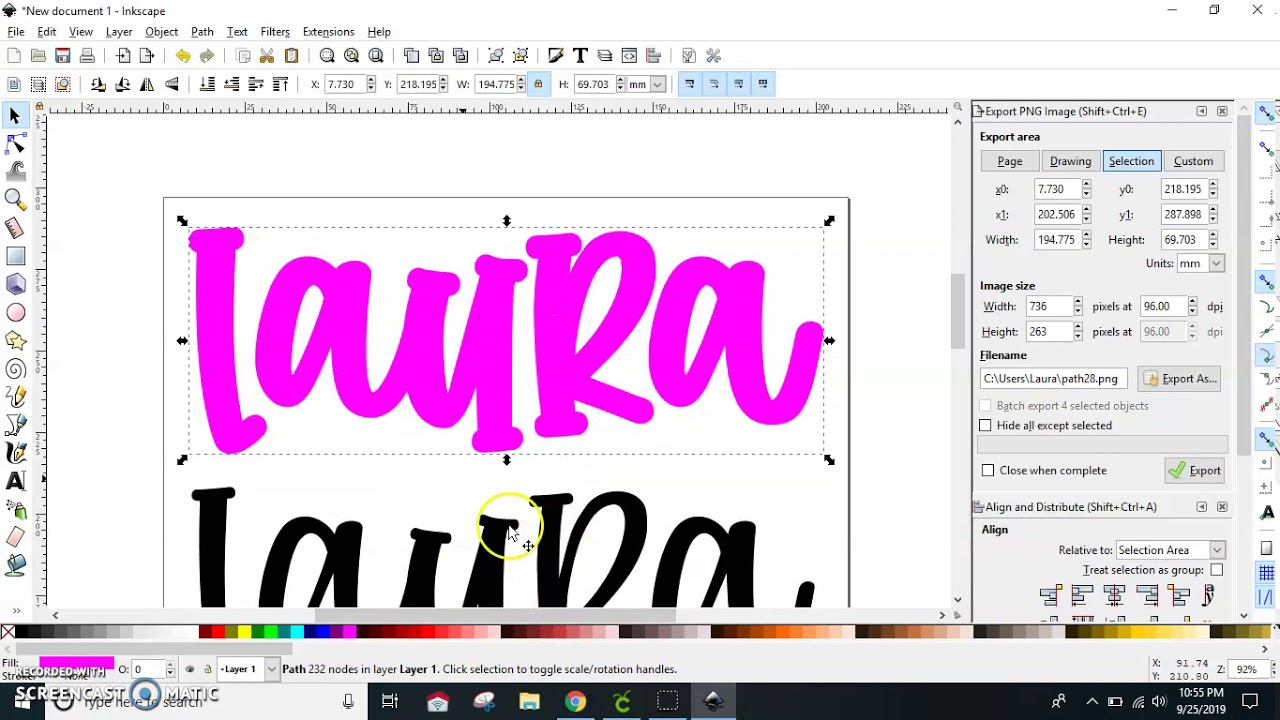1280x720 pixels.
Task: Open the Layer menu
Action: 119,32
